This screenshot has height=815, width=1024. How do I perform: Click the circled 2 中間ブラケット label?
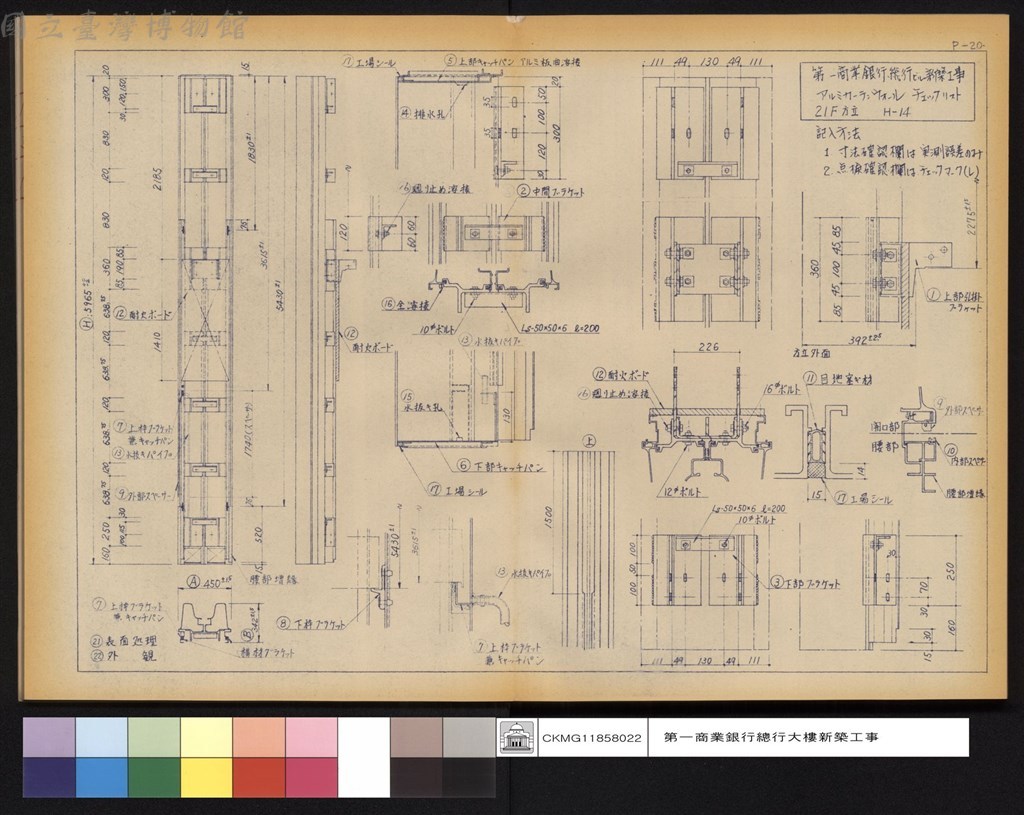click(551, 191)
